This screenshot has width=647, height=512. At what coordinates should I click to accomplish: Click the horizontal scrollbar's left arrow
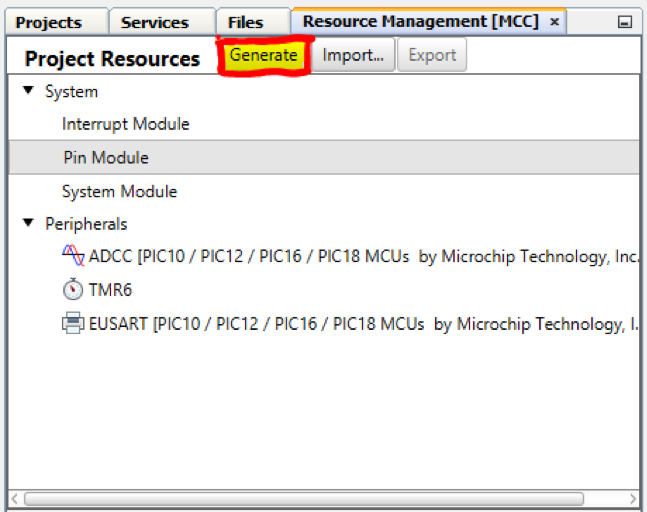[14, 497]
